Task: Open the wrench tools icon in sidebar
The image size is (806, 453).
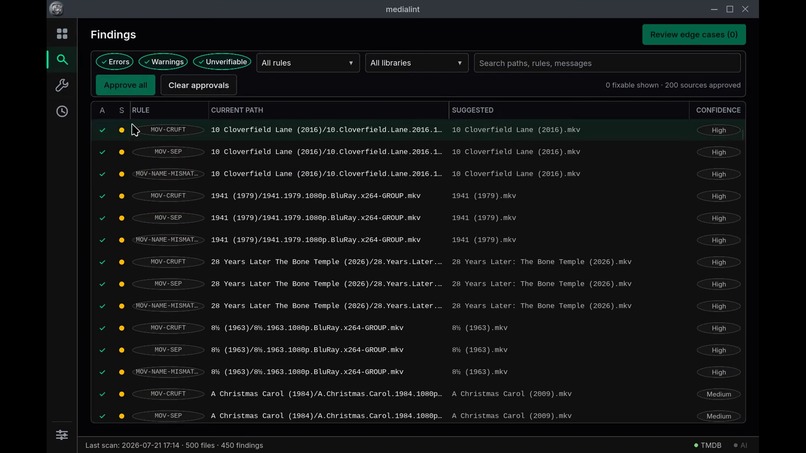Action: point(62,85)
